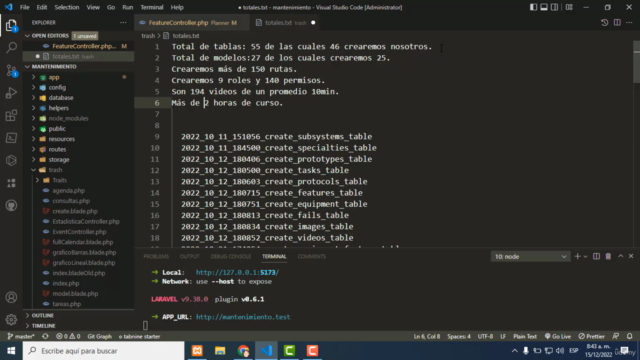This screenshot has width=640, height=360.
Task: Open APP_URL link mantenimiento.test
Action: tap(243, 317)
